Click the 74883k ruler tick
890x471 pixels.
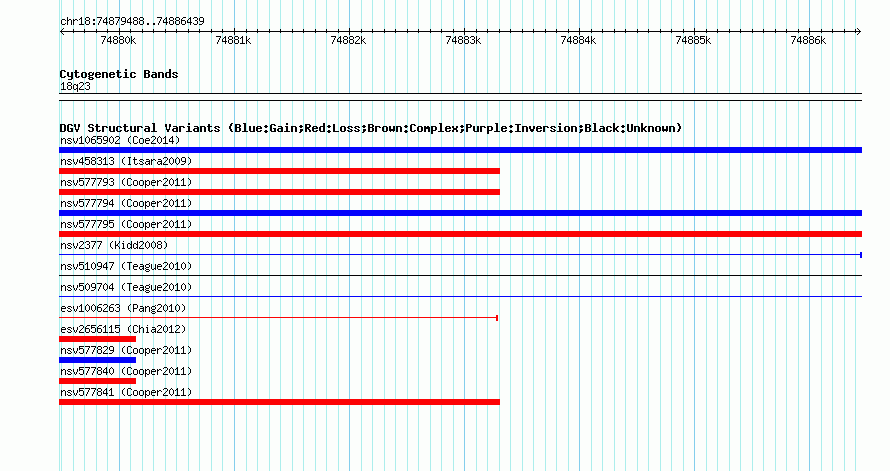click(x=464, y=40)
